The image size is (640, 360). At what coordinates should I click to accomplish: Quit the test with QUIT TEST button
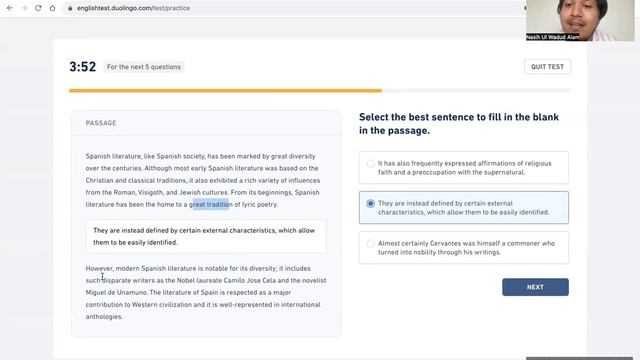(547, 67)
